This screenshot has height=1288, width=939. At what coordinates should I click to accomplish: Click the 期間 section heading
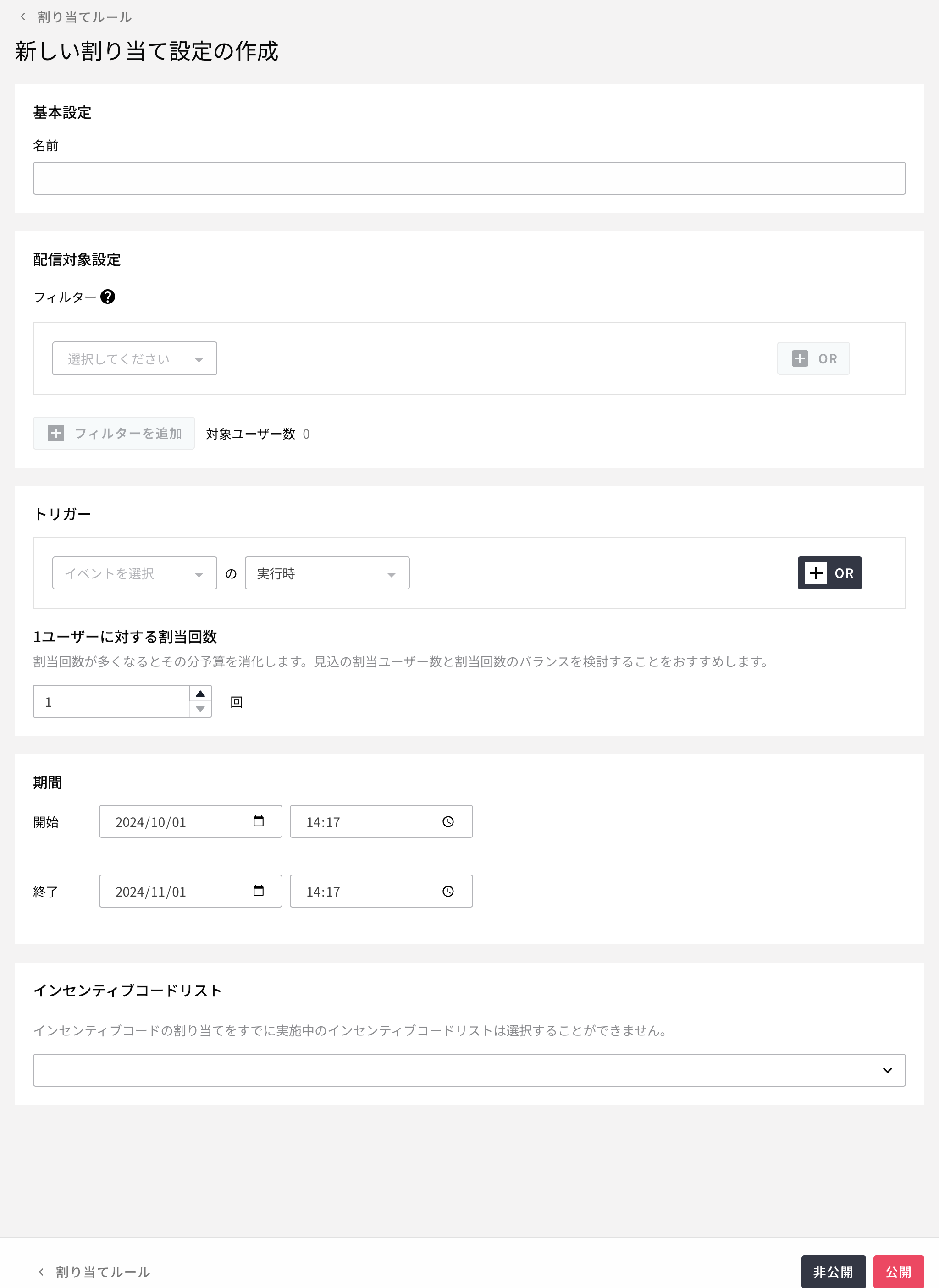click(48, 782)
